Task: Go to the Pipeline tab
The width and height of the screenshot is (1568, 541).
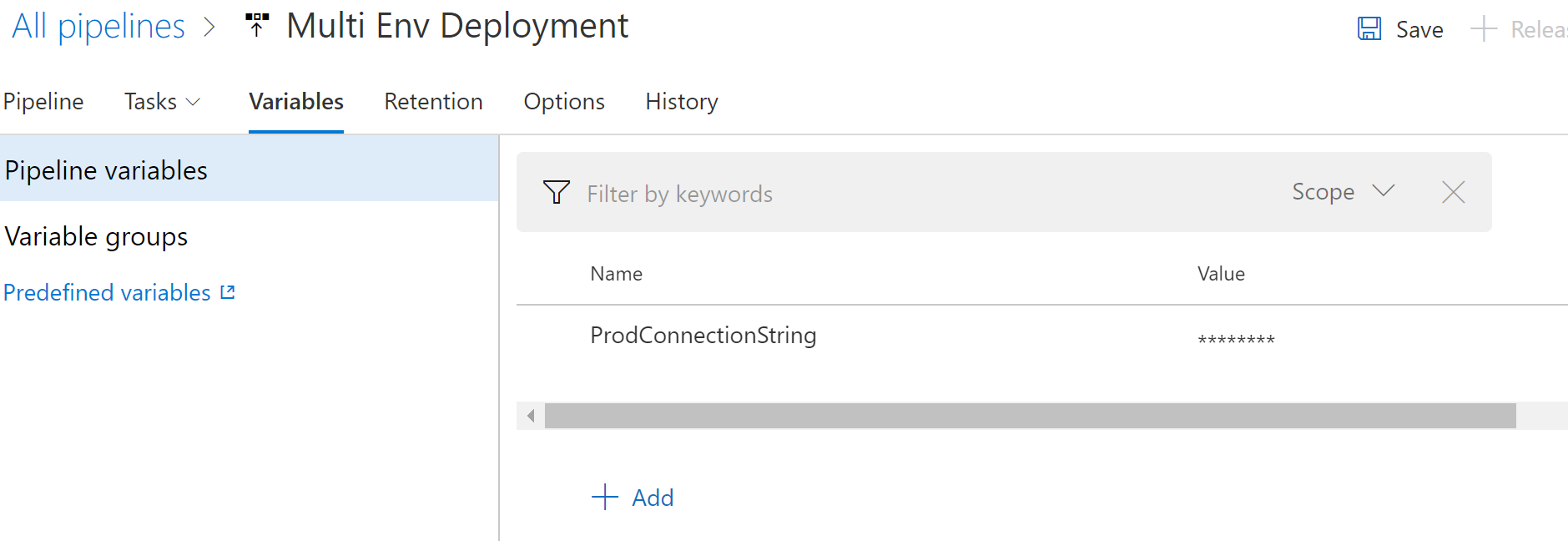Action: (43, 102)
